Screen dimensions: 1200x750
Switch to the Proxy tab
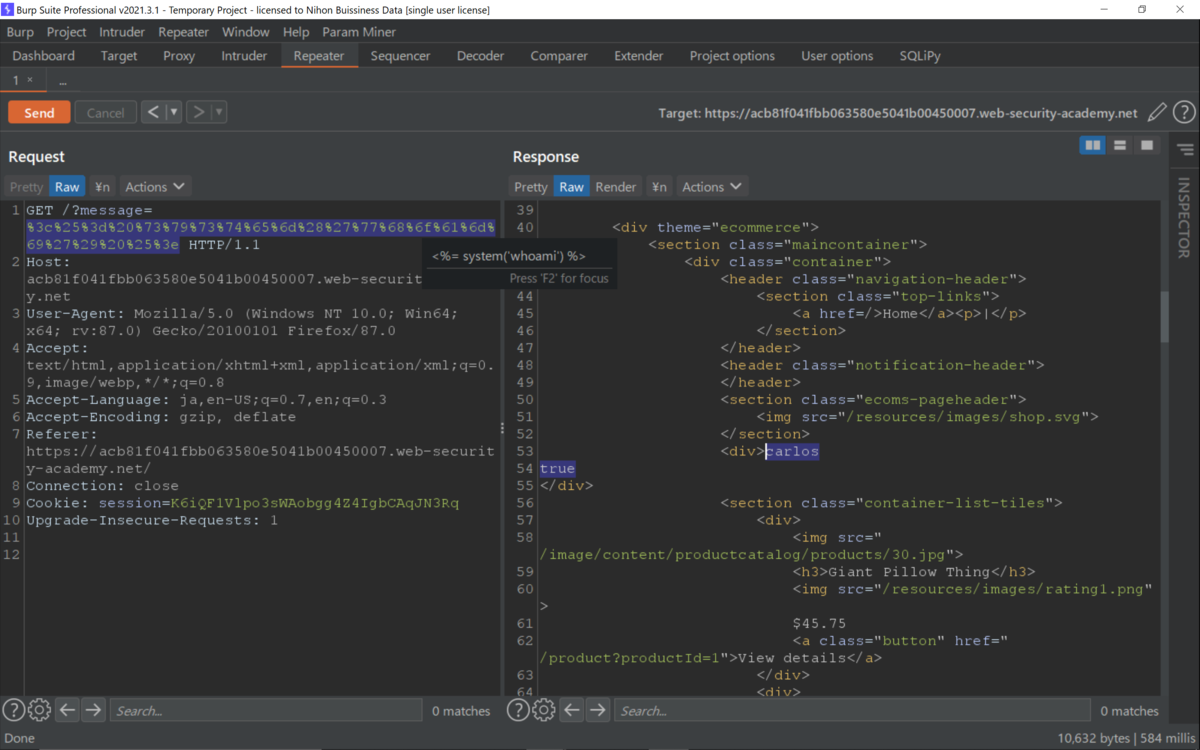[x=179, y=56]
